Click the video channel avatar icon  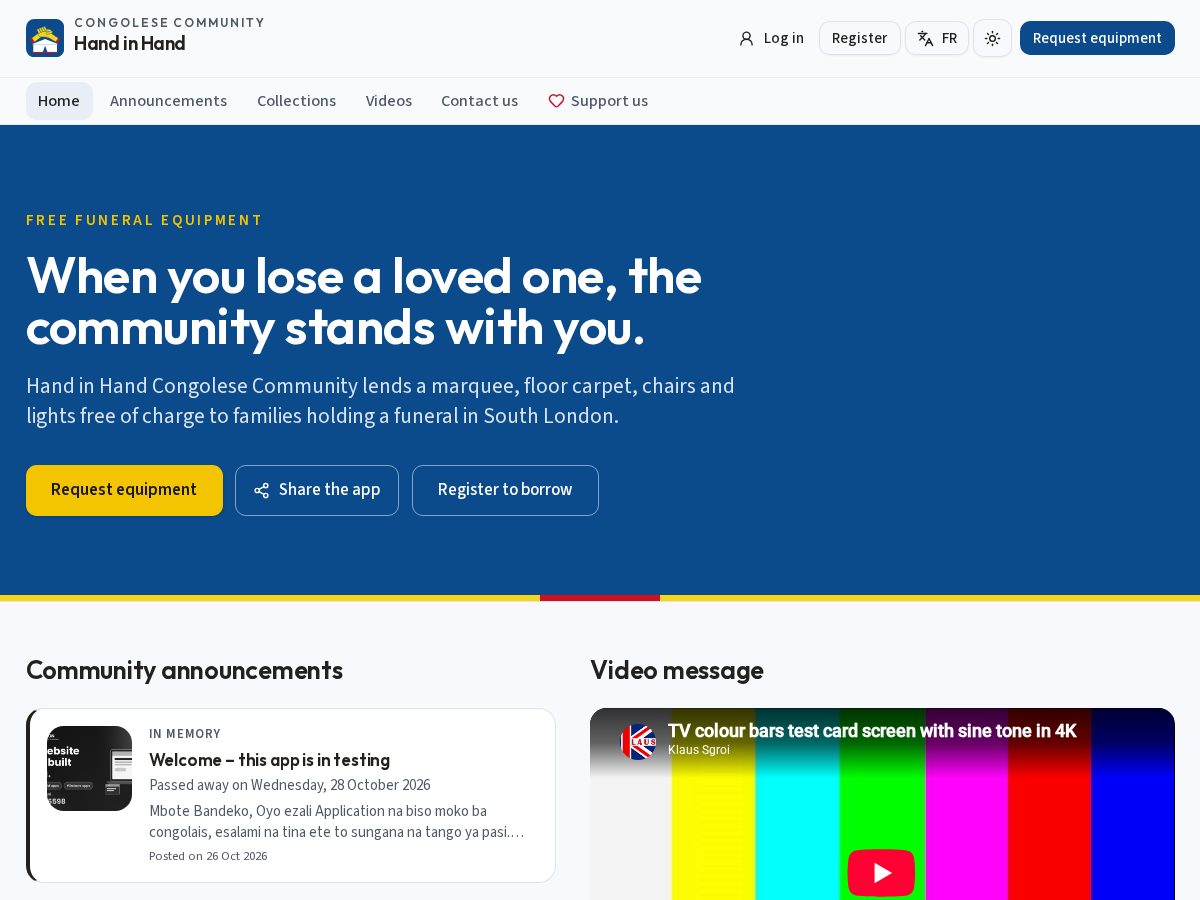638,742
